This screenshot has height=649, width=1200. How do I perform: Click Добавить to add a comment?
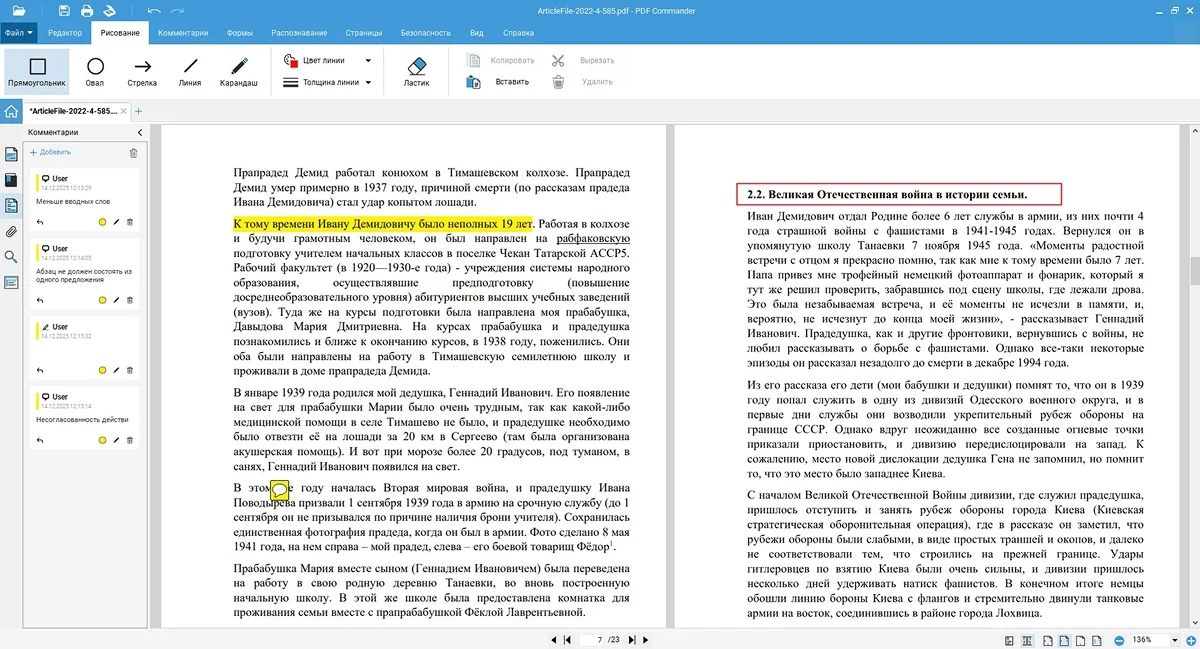tap(50, 153)
